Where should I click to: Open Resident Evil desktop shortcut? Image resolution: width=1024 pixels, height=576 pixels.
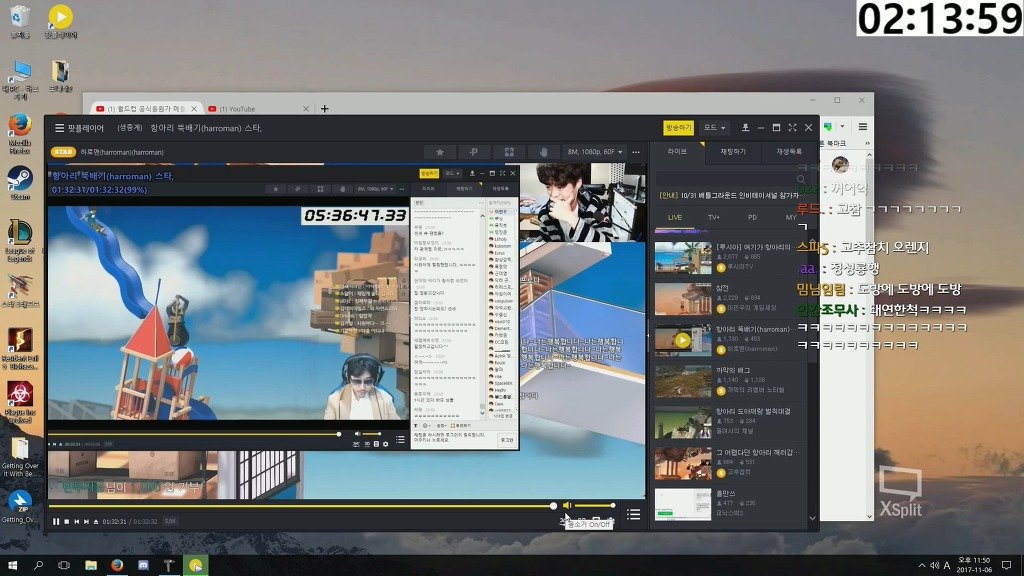[20, 348]
